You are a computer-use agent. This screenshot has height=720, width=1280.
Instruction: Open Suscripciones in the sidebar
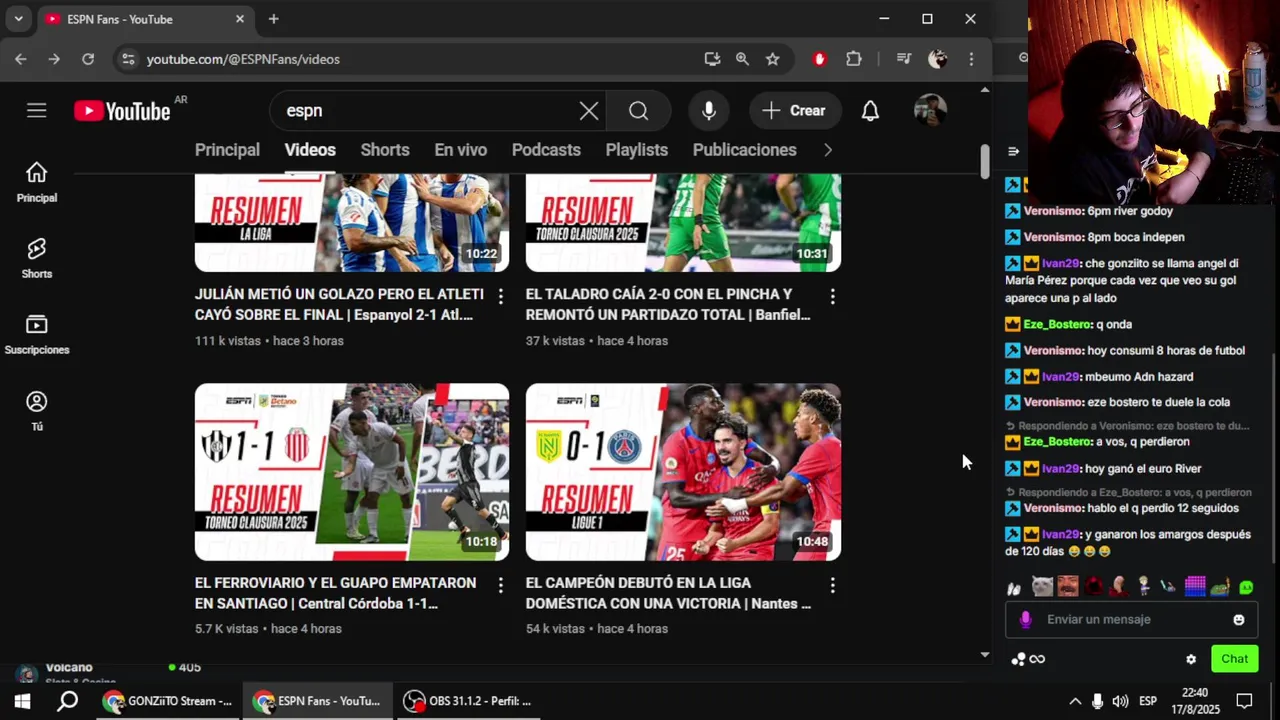37,334
